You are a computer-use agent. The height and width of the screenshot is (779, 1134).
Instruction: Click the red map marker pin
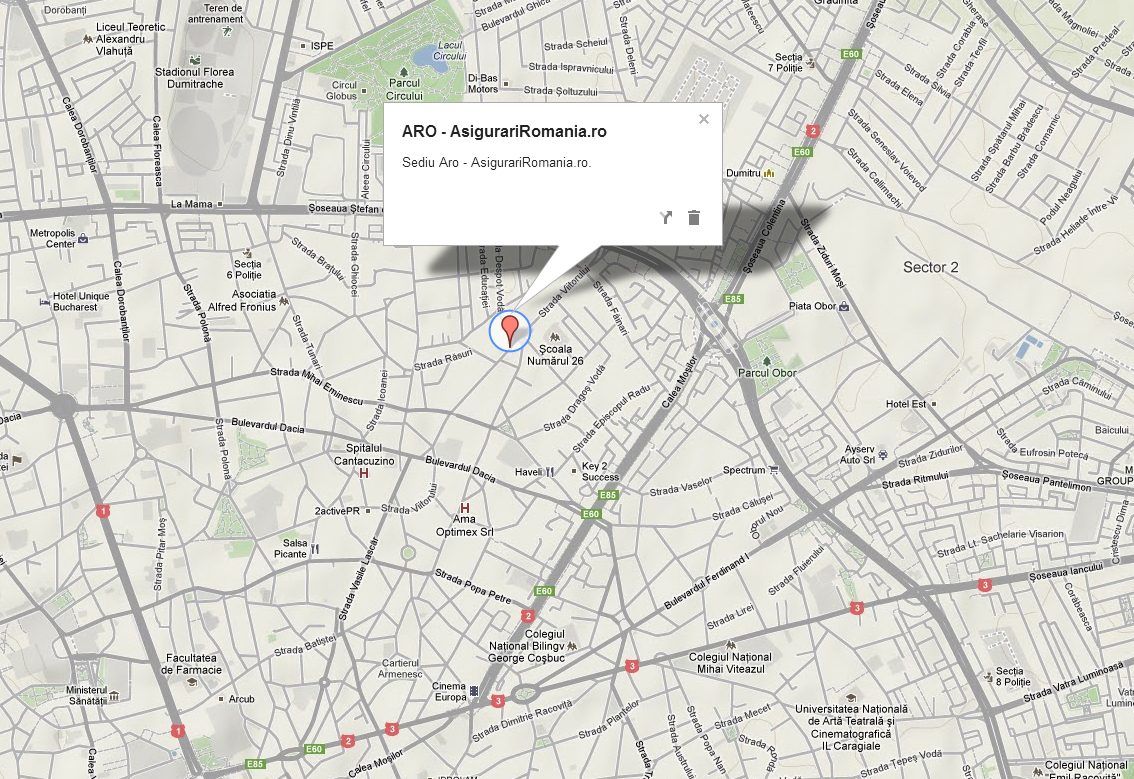coord(510,331)
